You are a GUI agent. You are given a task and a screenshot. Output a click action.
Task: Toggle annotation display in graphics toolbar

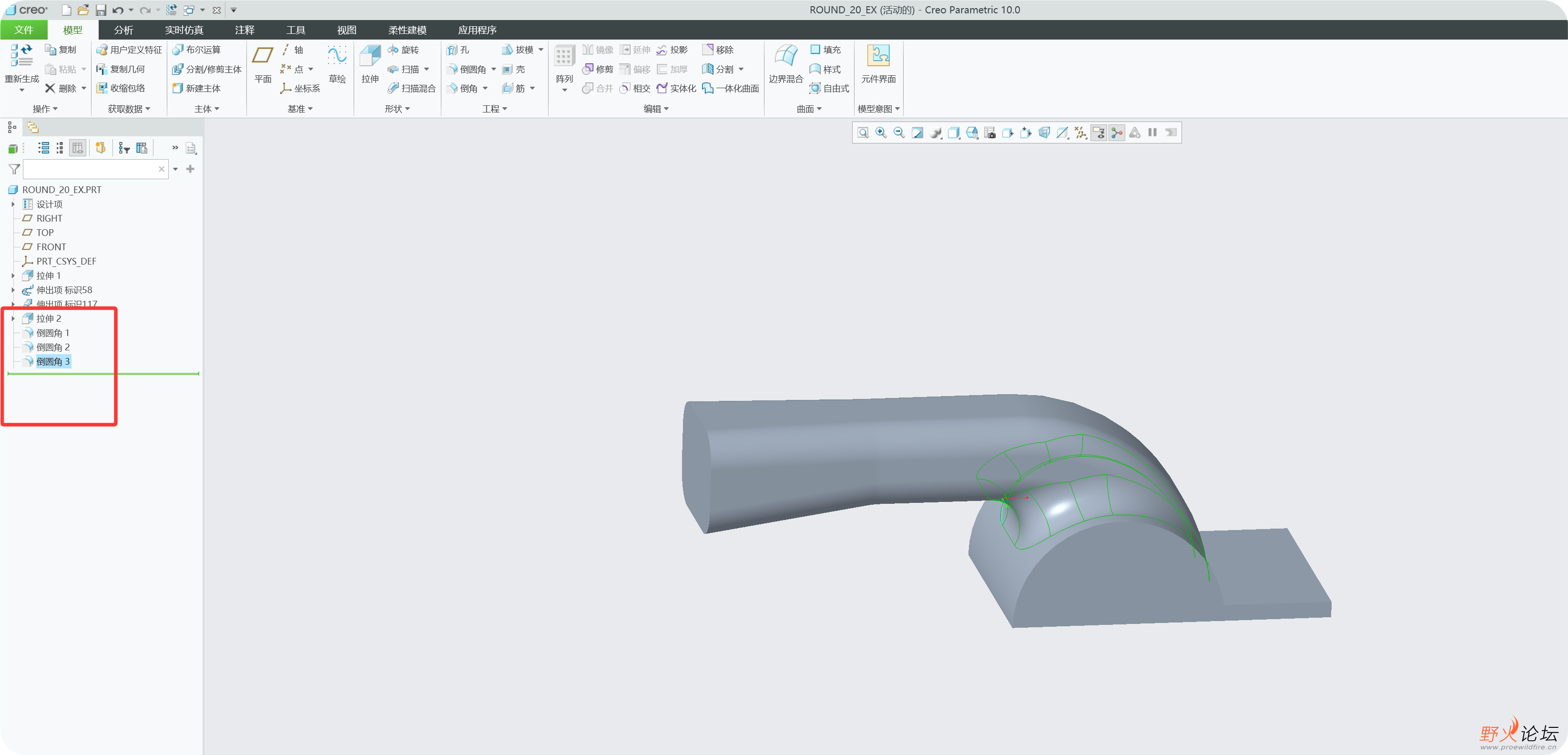[1099, 133]
